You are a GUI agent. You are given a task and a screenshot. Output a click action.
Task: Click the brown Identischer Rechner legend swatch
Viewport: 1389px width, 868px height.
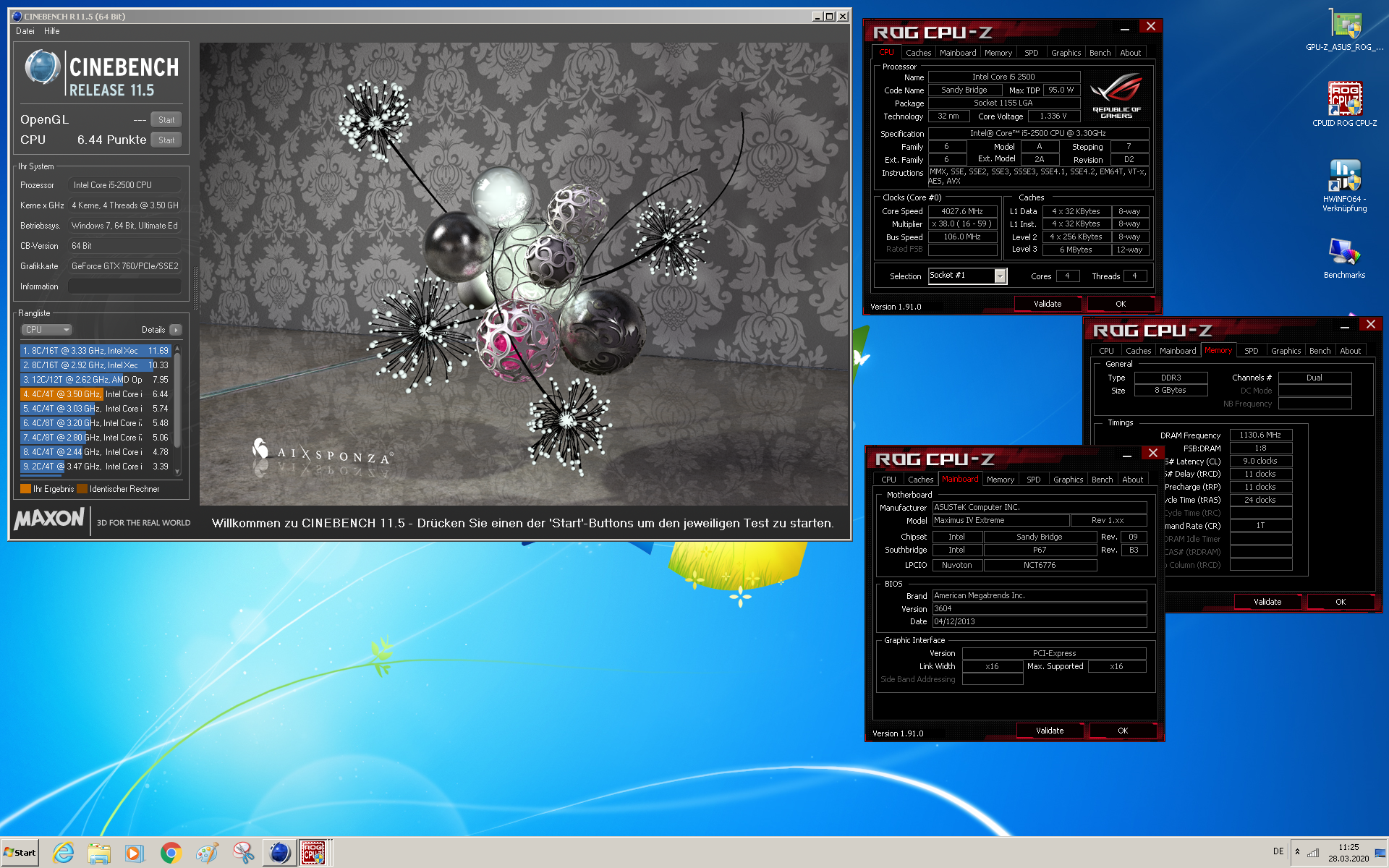tap(82, 489)
